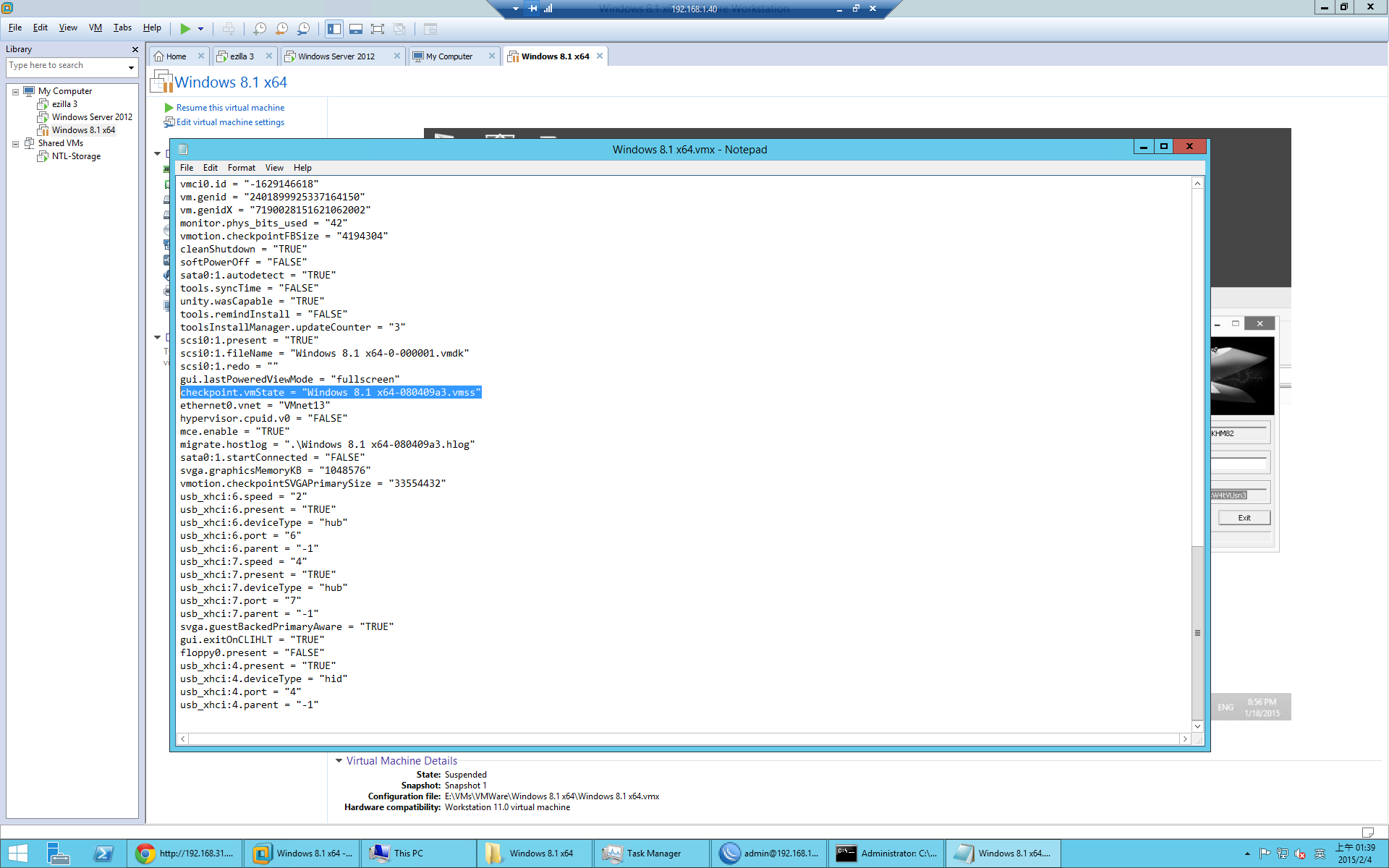Open Notepad View menu

[x=274, y=168]
